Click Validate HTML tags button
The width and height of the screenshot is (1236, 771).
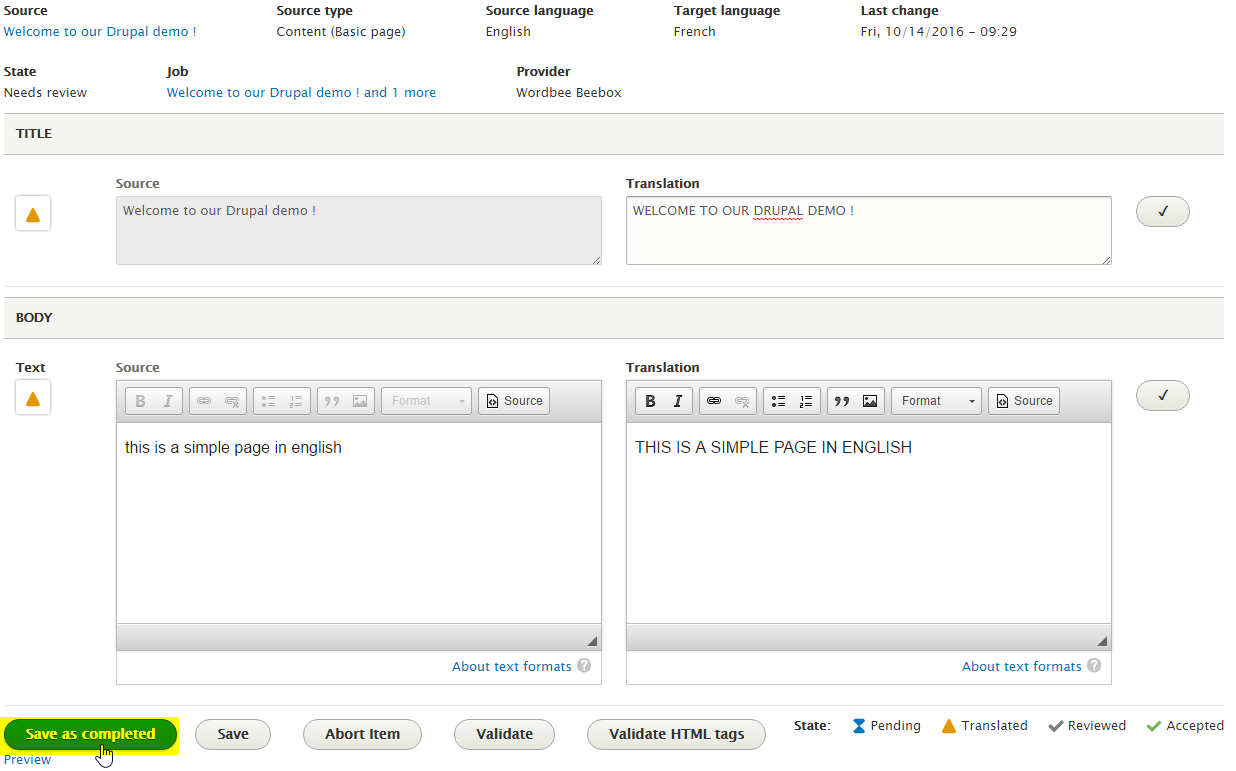676,734
